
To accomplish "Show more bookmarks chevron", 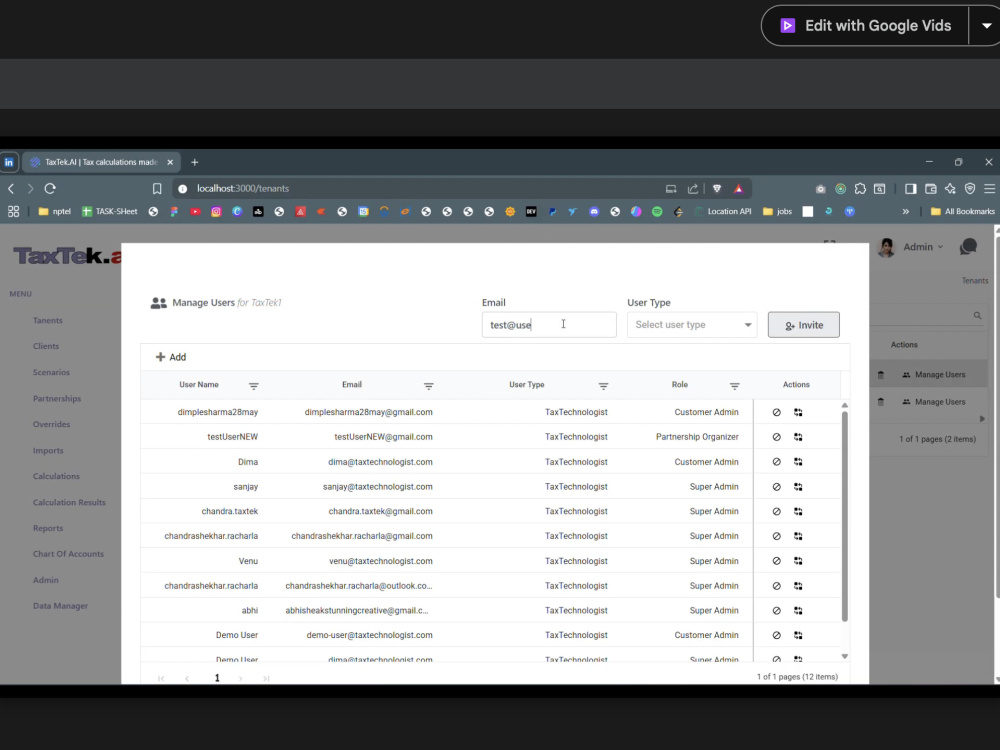I will click(x=906, y=212).
